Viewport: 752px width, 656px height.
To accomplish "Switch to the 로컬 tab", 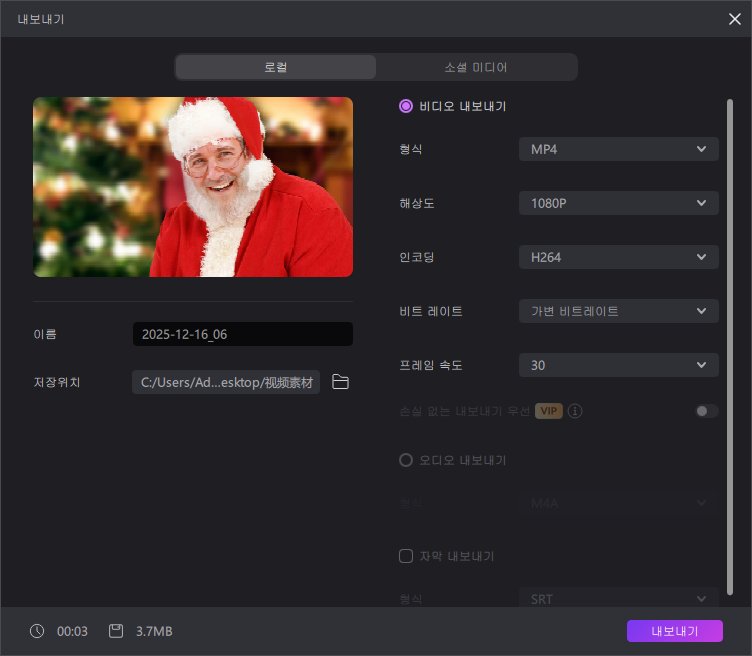I will [276, 67].
